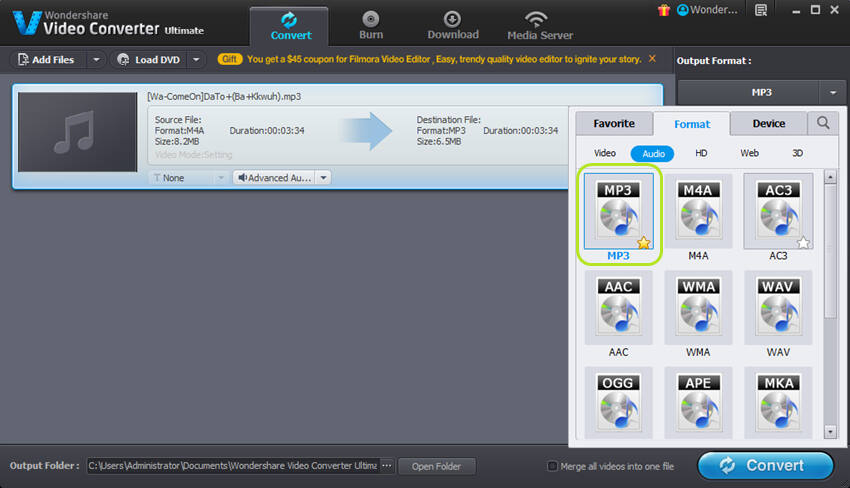The image size is (850, 488).
Task: Toggle favorite star on AC3 format
Action: 803,242
